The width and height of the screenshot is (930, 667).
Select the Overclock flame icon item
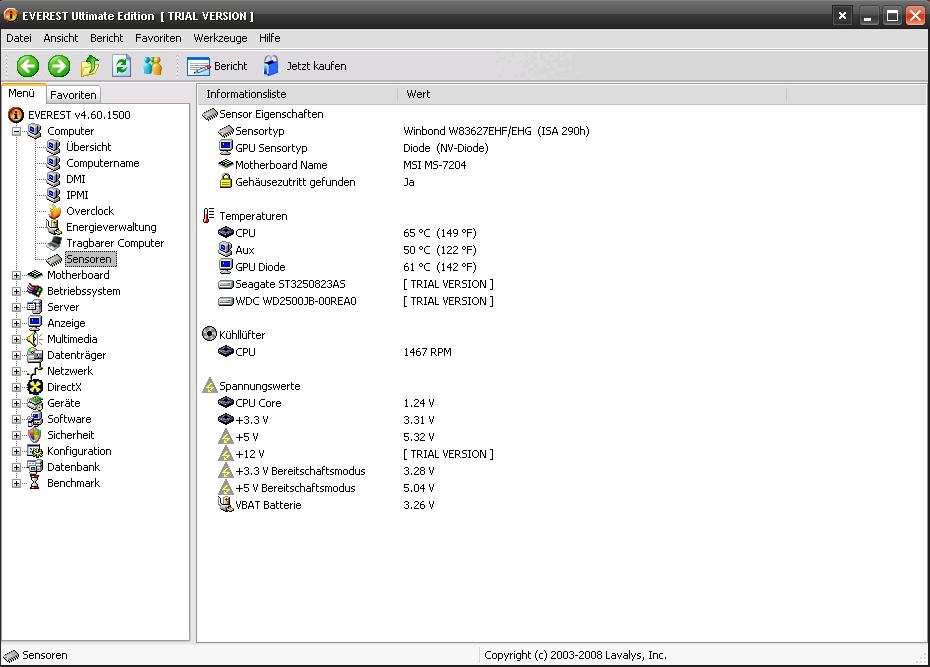pyautogui.click(x=55, y=211)
